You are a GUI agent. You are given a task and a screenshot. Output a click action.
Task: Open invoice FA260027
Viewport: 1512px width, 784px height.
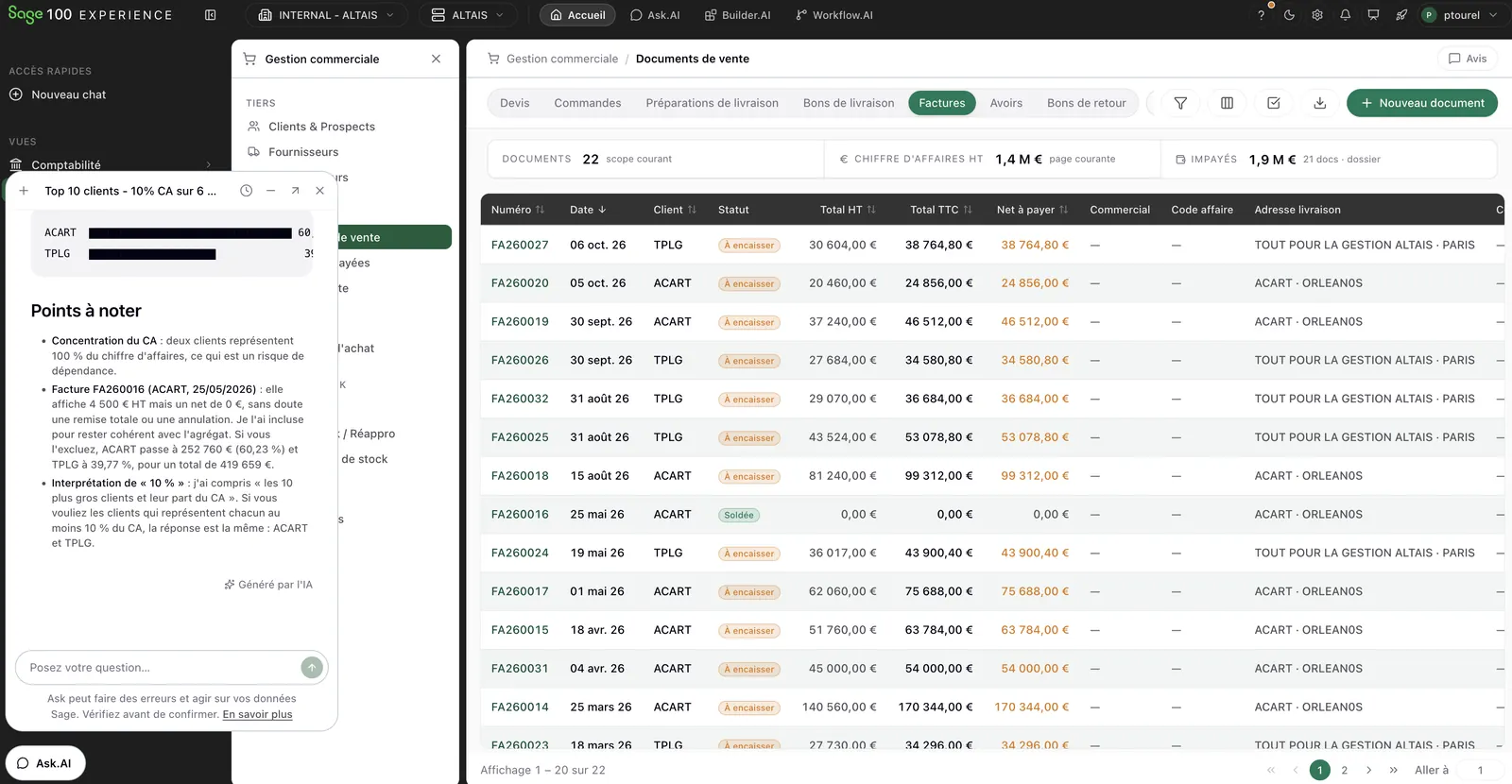tap(520, 245)
